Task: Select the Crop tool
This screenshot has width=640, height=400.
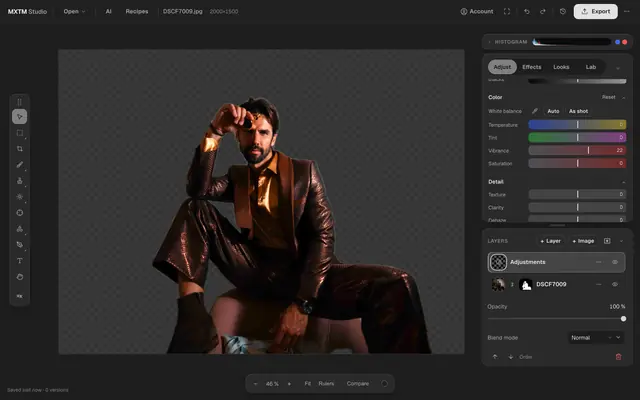Action: pyautogui.click(x=20, y=149)
